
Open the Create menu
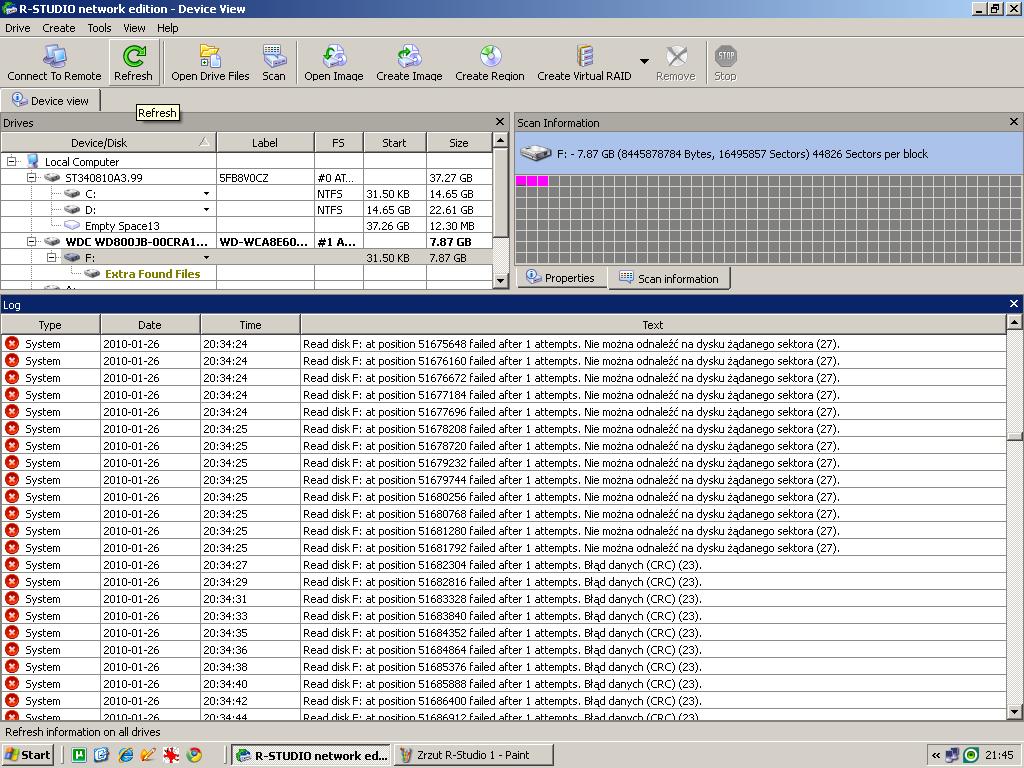tap(59, 28)
